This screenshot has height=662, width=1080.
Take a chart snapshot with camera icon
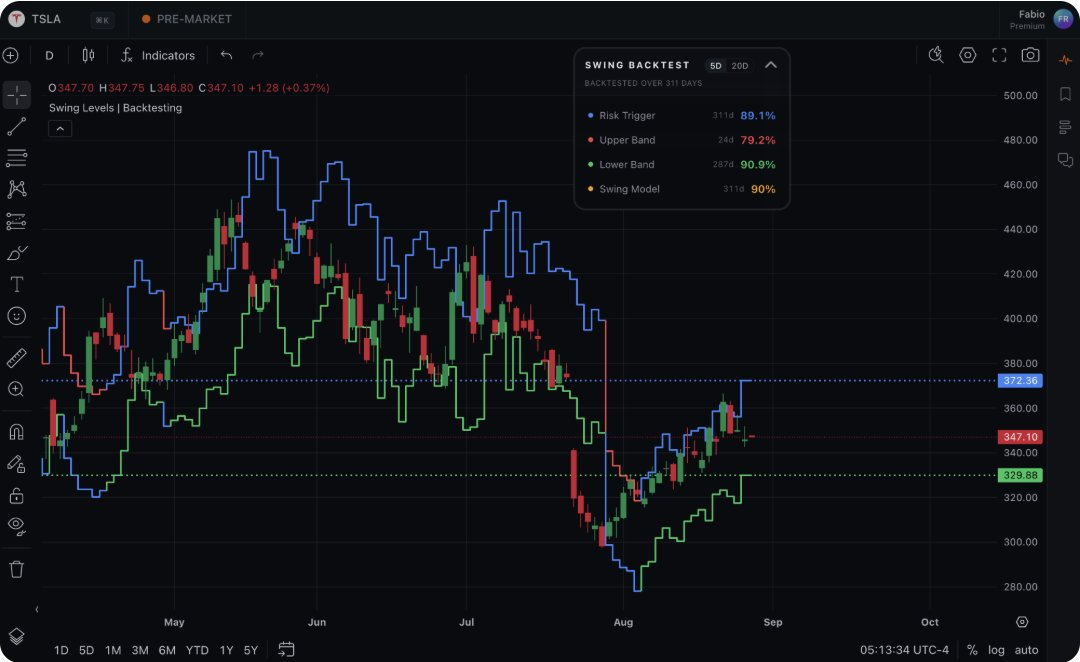point(1030,55)
